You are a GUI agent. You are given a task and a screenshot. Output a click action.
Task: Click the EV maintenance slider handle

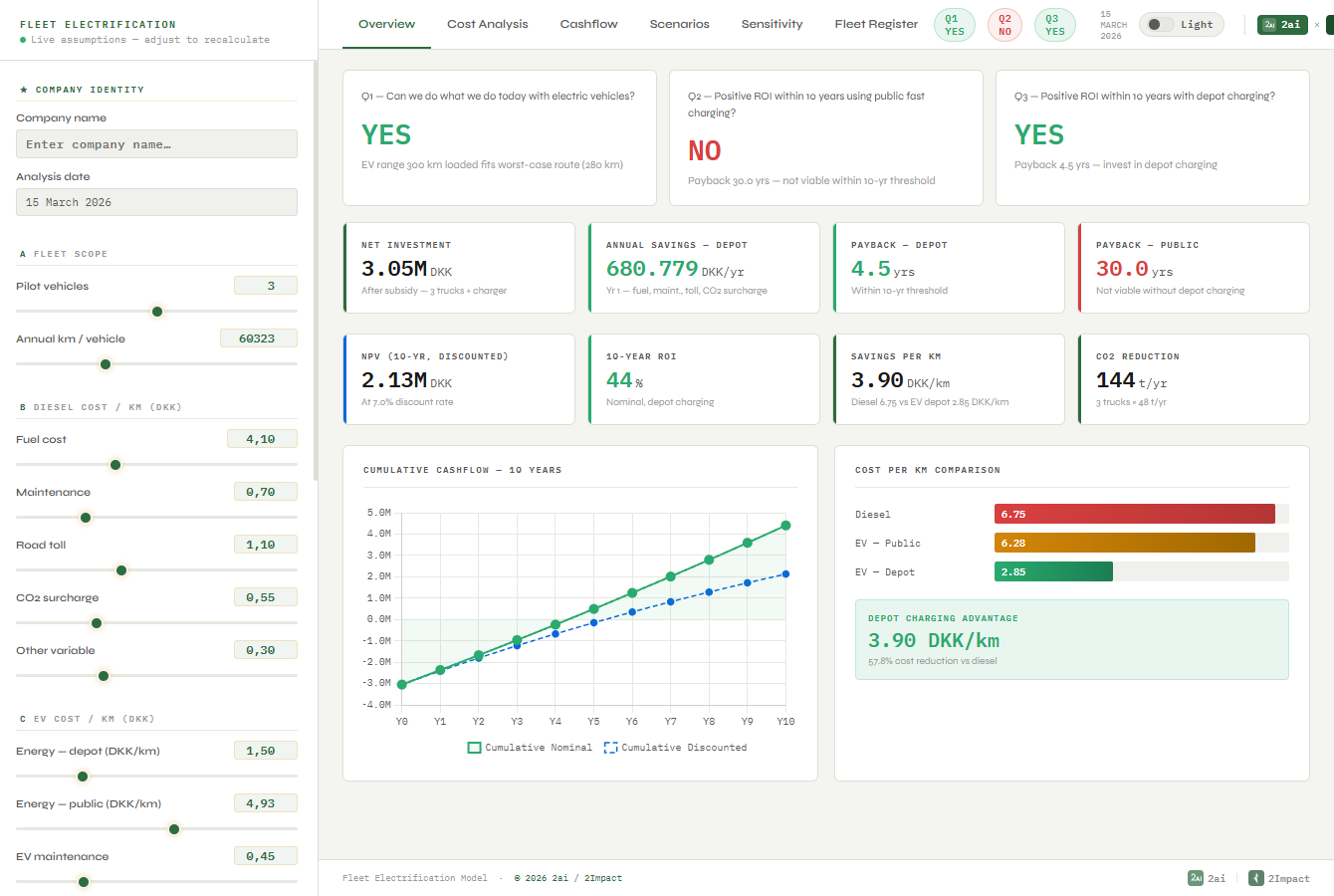84,882
